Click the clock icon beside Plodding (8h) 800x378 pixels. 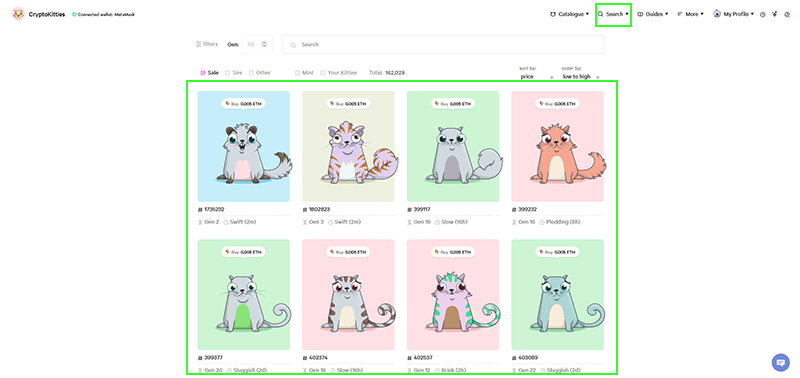[542, 222]
